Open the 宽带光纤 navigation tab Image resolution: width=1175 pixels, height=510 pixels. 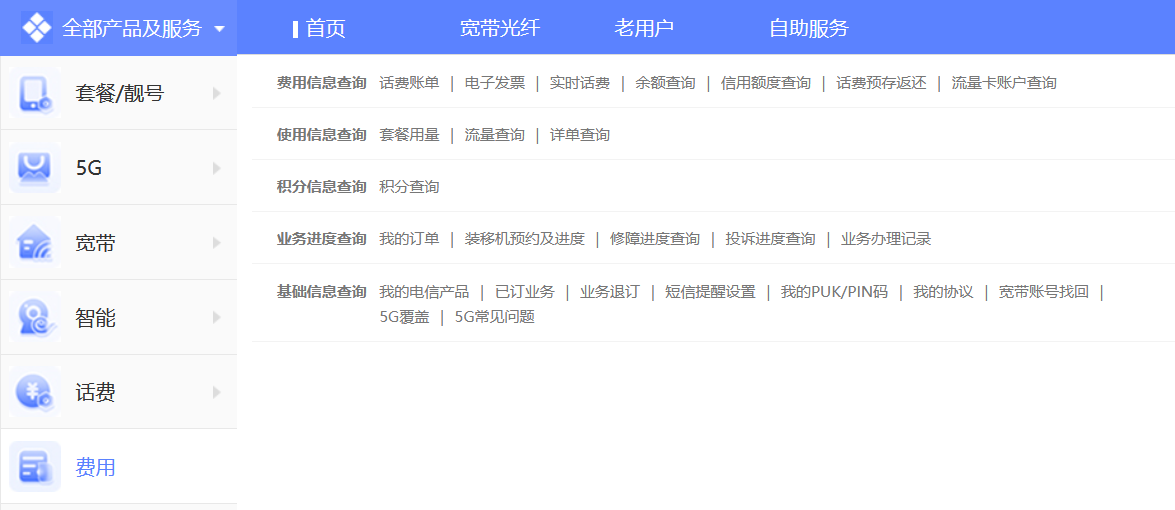[x=499, y=28]
